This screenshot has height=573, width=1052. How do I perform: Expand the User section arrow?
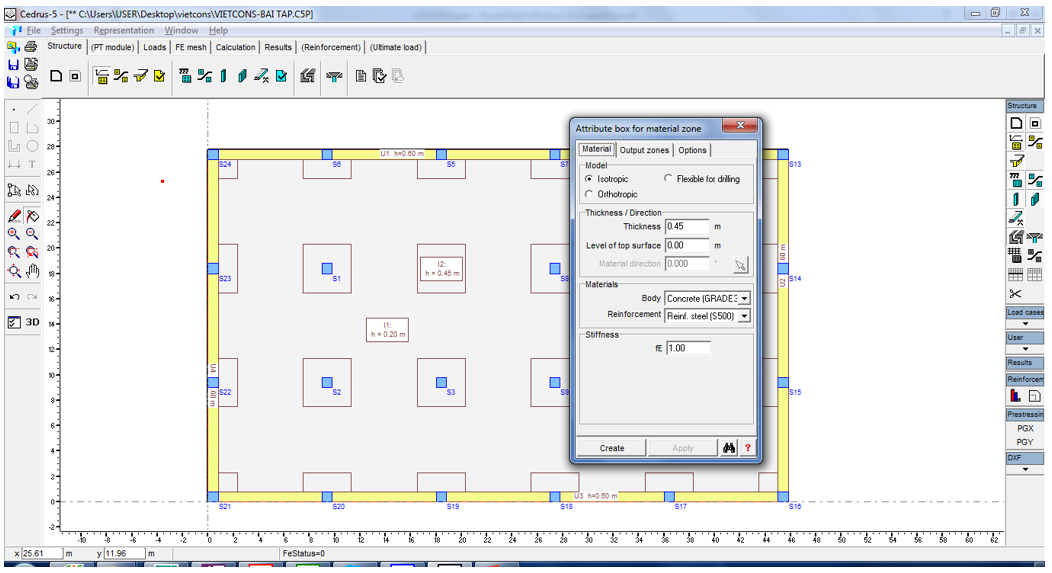(1025, 348)
